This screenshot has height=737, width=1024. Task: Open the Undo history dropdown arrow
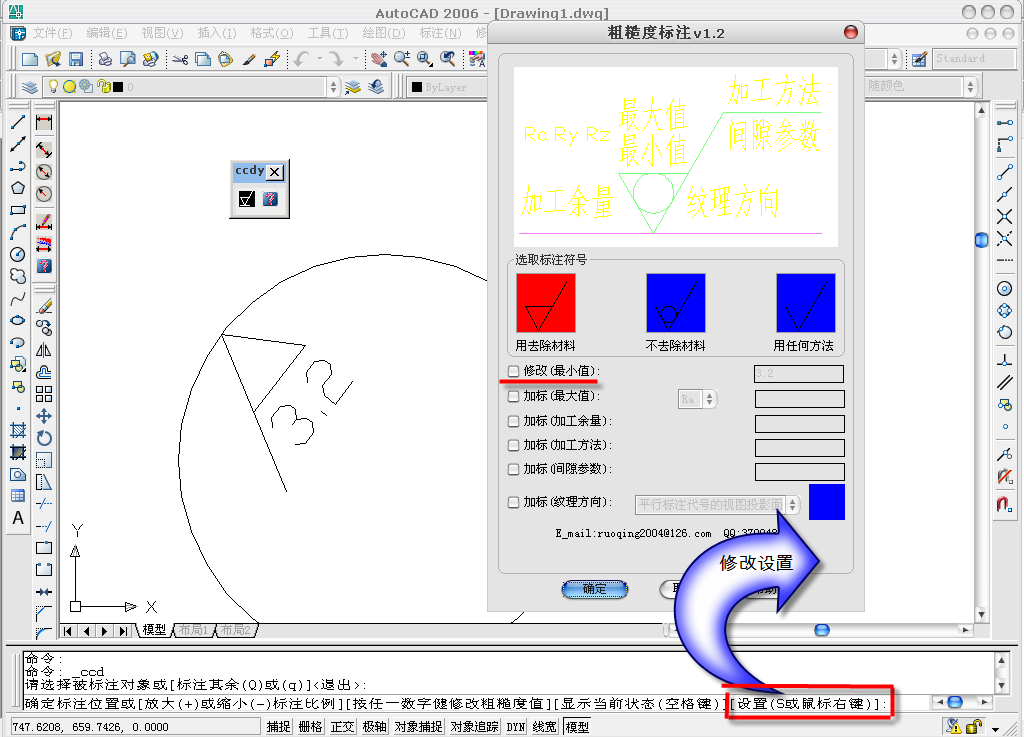point(319,59)
